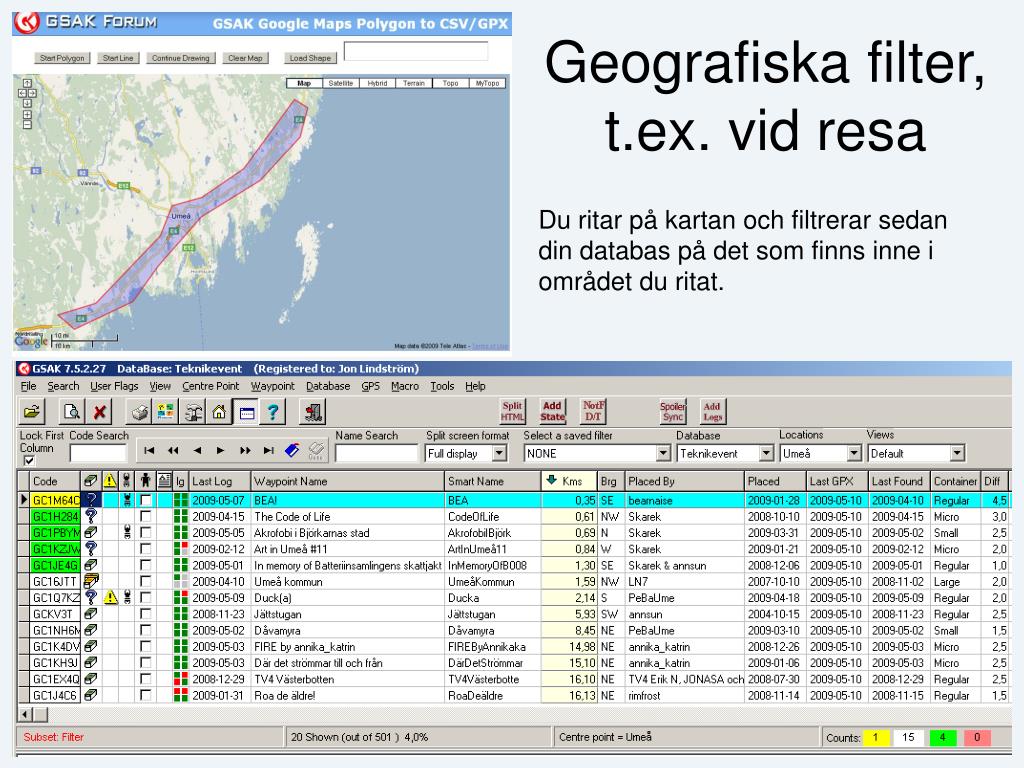Viewport: 1024px width, 768px height.
Task: Toggle user flag checkbox for Umeå kommun row
Action: (146, 582)
